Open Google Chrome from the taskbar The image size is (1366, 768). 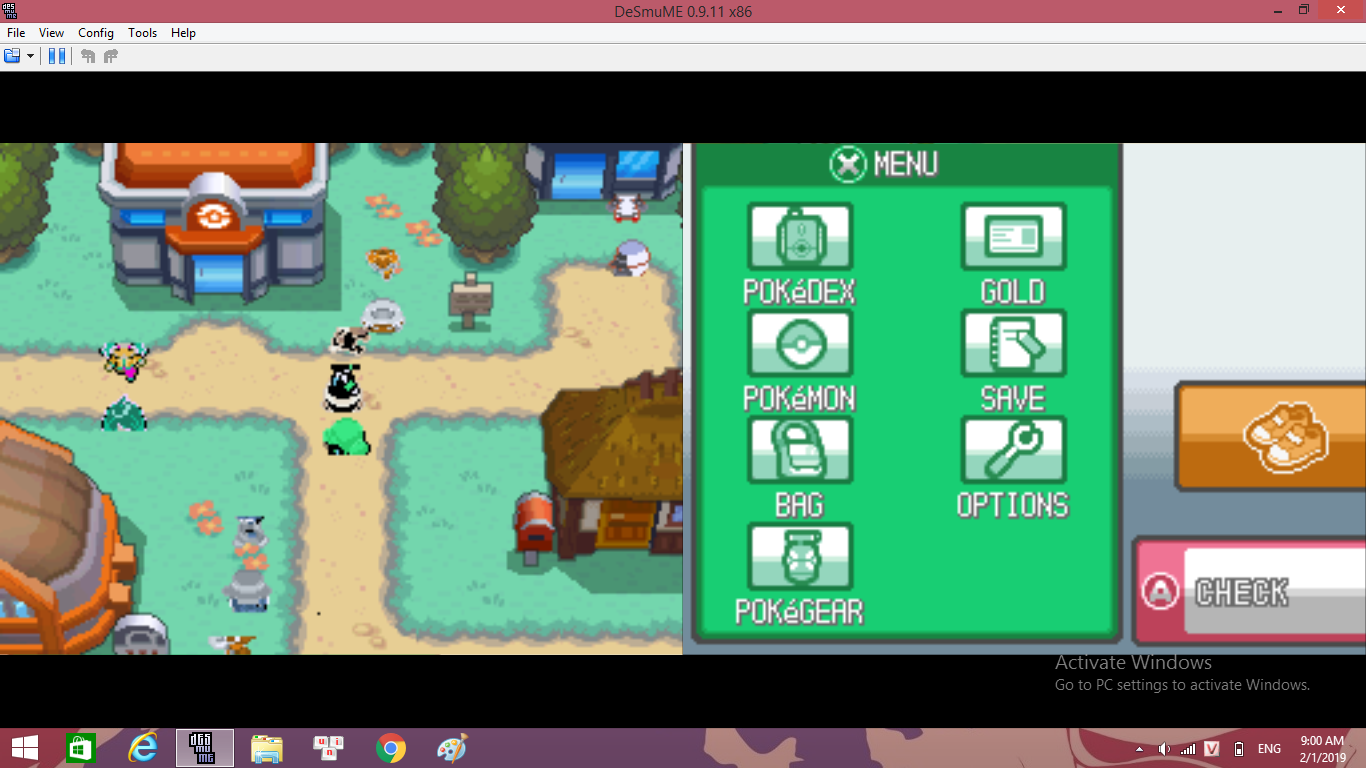point(391,748)
